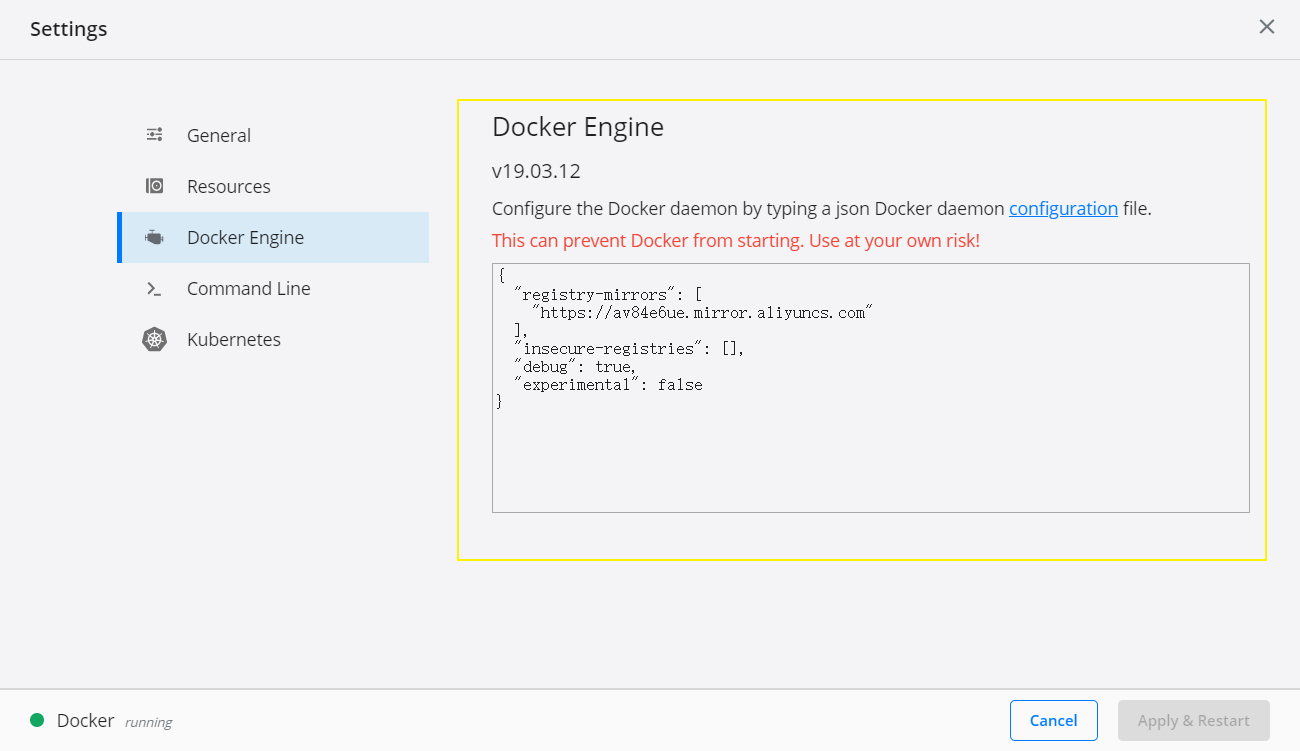Screen dimensions: 1300x751
Task: Place cursor on the registry-mirrors line
Action: (610, 295)
